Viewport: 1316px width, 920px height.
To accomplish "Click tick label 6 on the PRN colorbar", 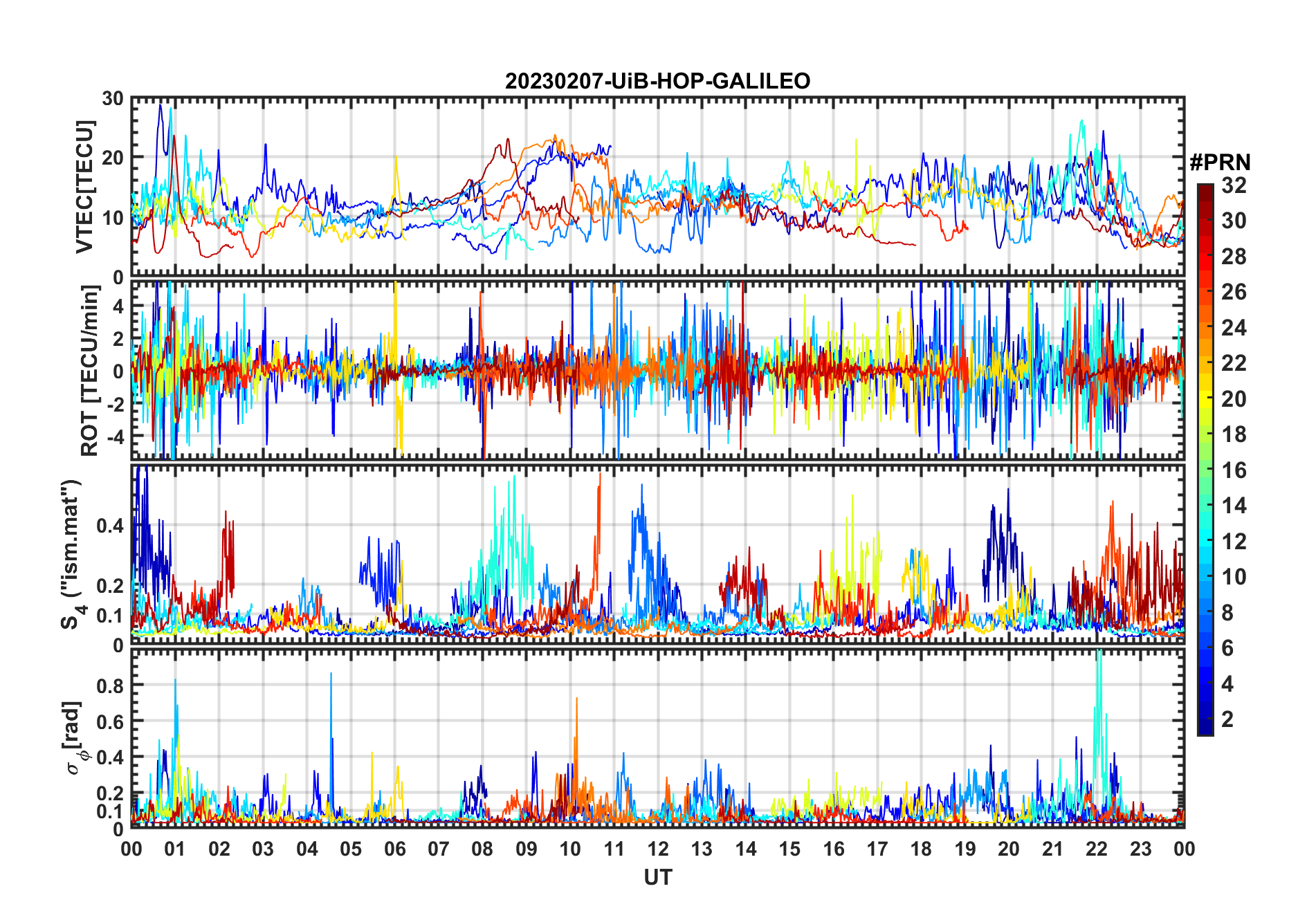I will (1227, 648).
